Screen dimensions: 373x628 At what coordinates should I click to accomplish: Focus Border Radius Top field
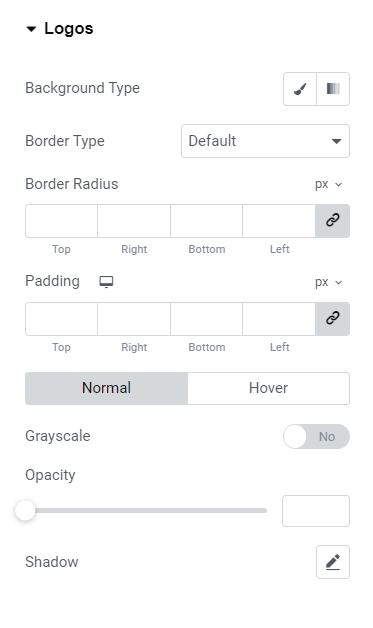(61, 221)
